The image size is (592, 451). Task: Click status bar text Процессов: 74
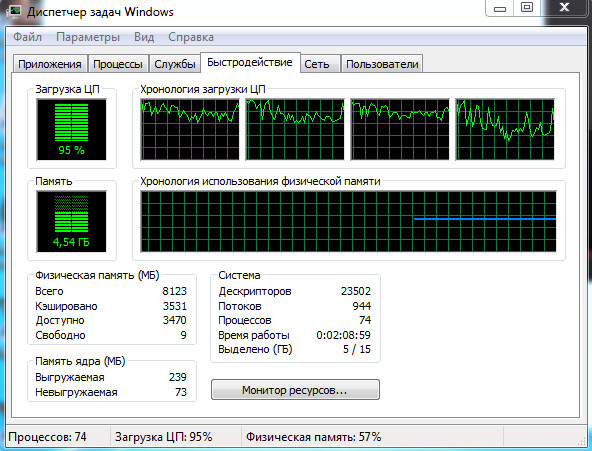[x=48, y=437]
